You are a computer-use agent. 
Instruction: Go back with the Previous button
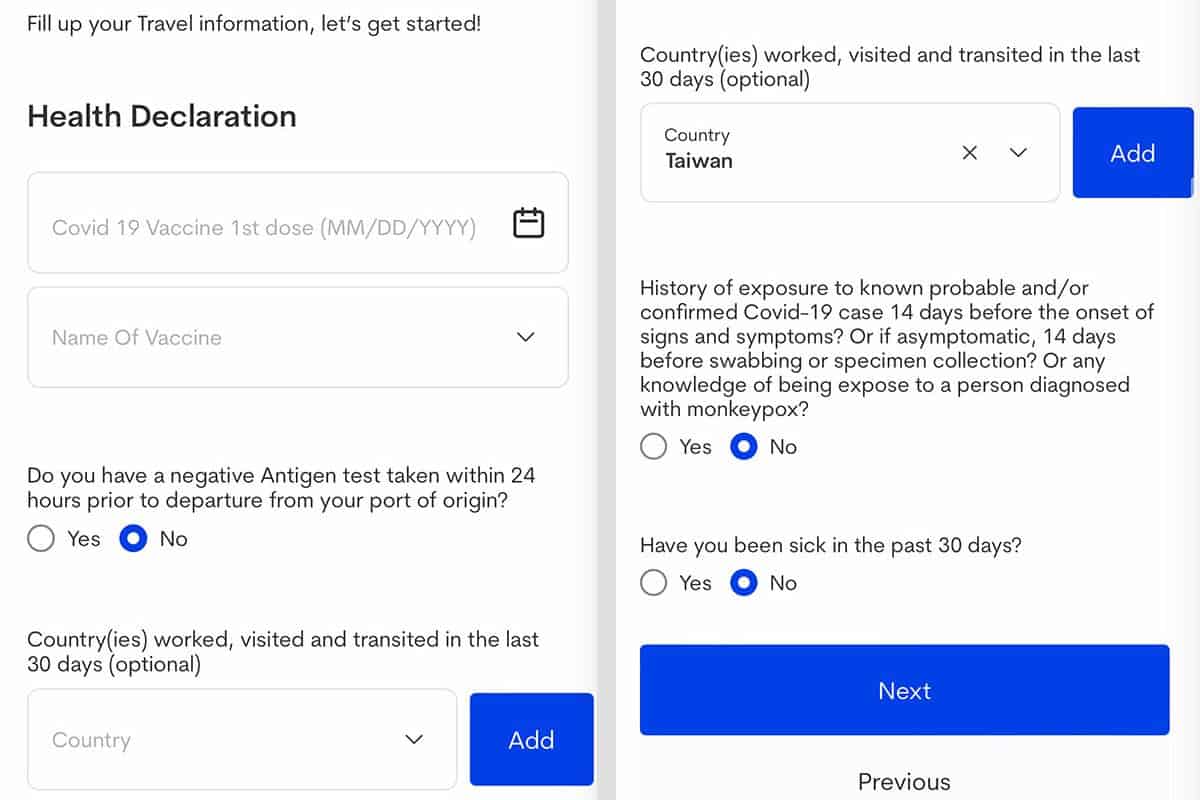tap(904, 781)
